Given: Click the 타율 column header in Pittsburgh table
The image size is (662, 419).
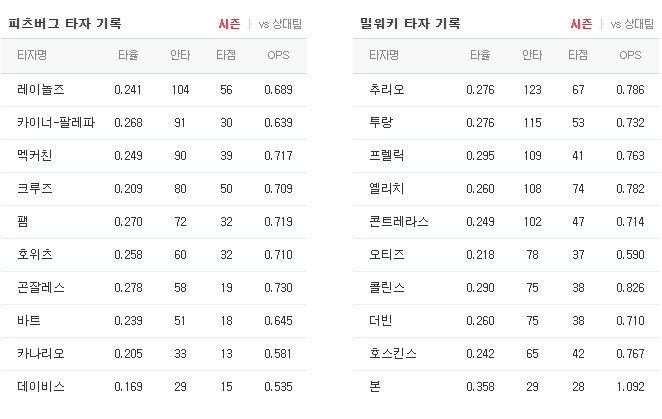Looking at the screenshot, I should (x=128, y=55).
